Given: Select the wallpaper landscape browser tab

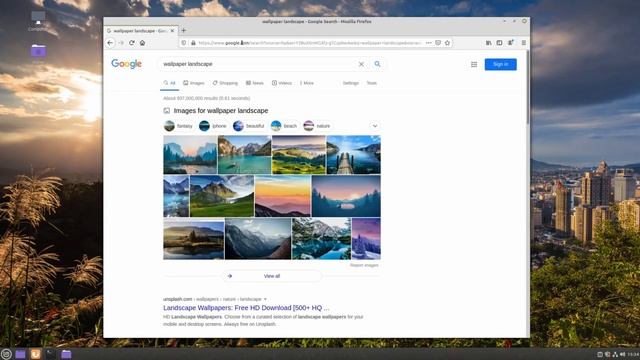Looking at the screenshot, I should tap(141, 31).
